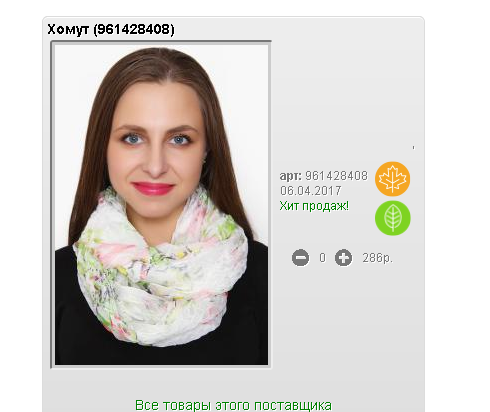This screenshot has height=412, width=490.
Task: Click the product title Хомут (961428408)
Action: point(111,29)
